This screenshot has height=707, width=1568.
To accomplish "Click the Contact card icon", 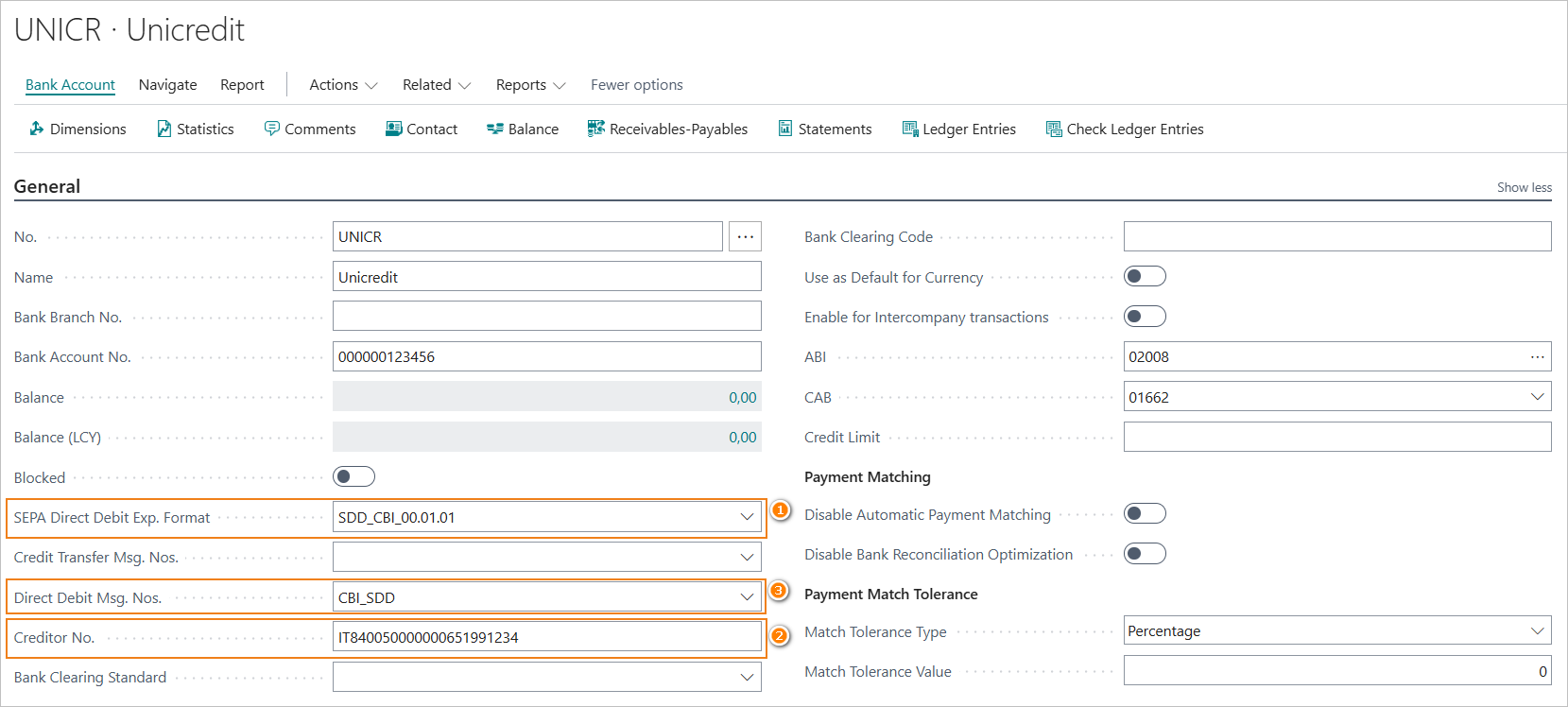I will (x=394, y=129).
